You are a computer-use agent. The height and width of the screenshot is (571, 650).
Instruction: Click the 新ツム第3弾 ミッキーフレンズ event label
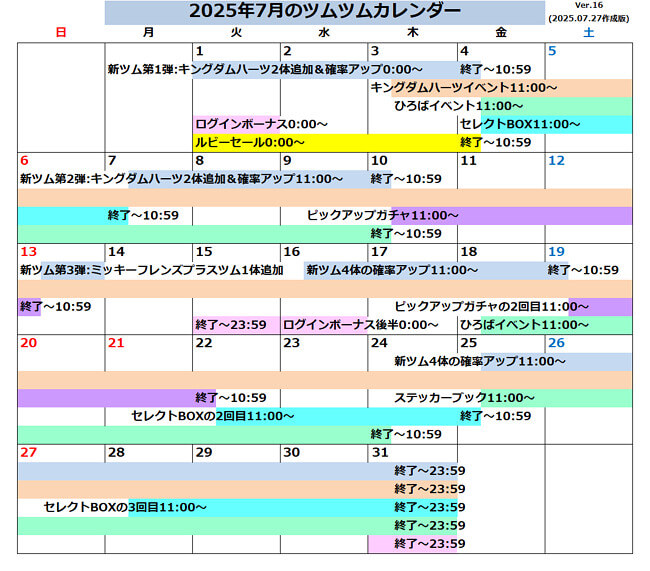pyautogui.click(x=152, y=270)
